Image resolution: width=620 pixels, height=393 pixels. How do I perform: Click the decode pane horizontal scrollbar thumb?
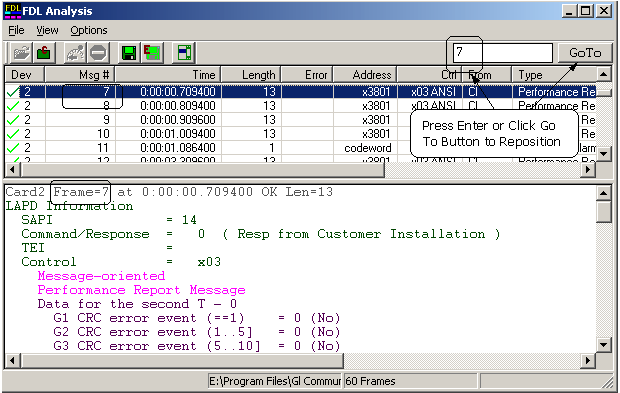[x=181, y=361]
